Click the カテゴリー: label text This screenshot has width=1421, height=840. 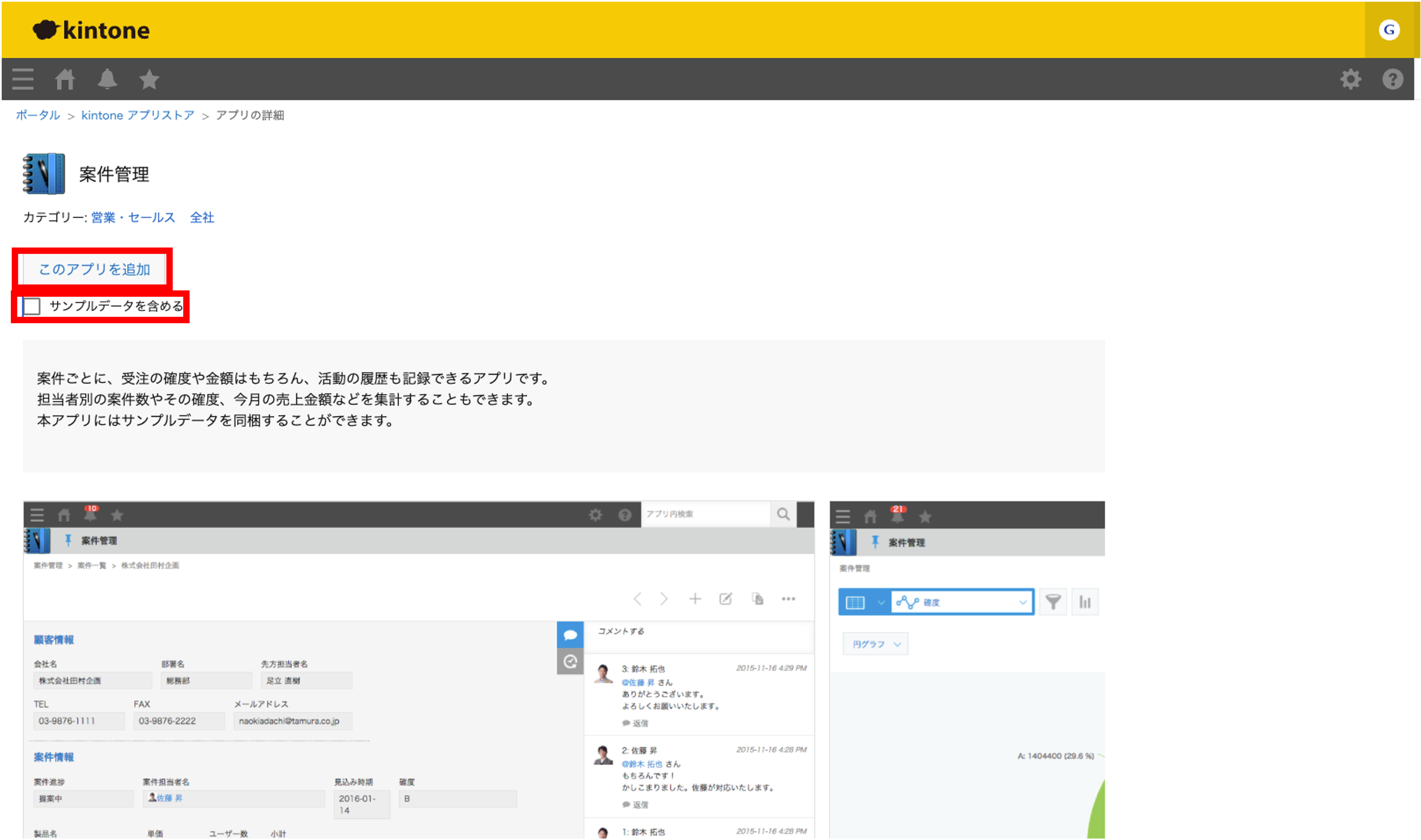coord(55,218)
